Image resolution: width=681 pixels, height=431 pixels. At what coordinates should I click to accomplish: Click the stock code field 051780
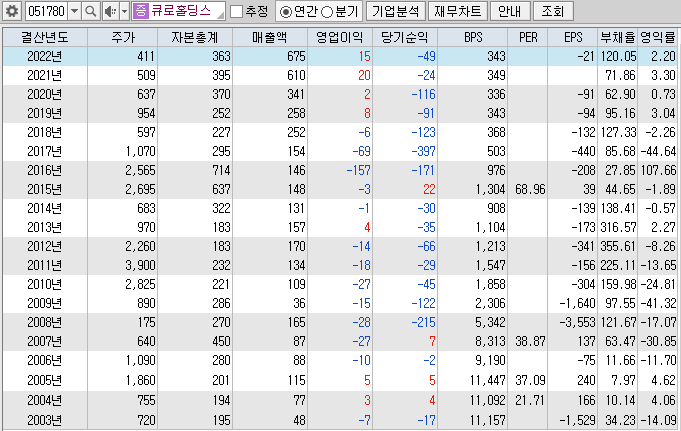click(46, 11)
